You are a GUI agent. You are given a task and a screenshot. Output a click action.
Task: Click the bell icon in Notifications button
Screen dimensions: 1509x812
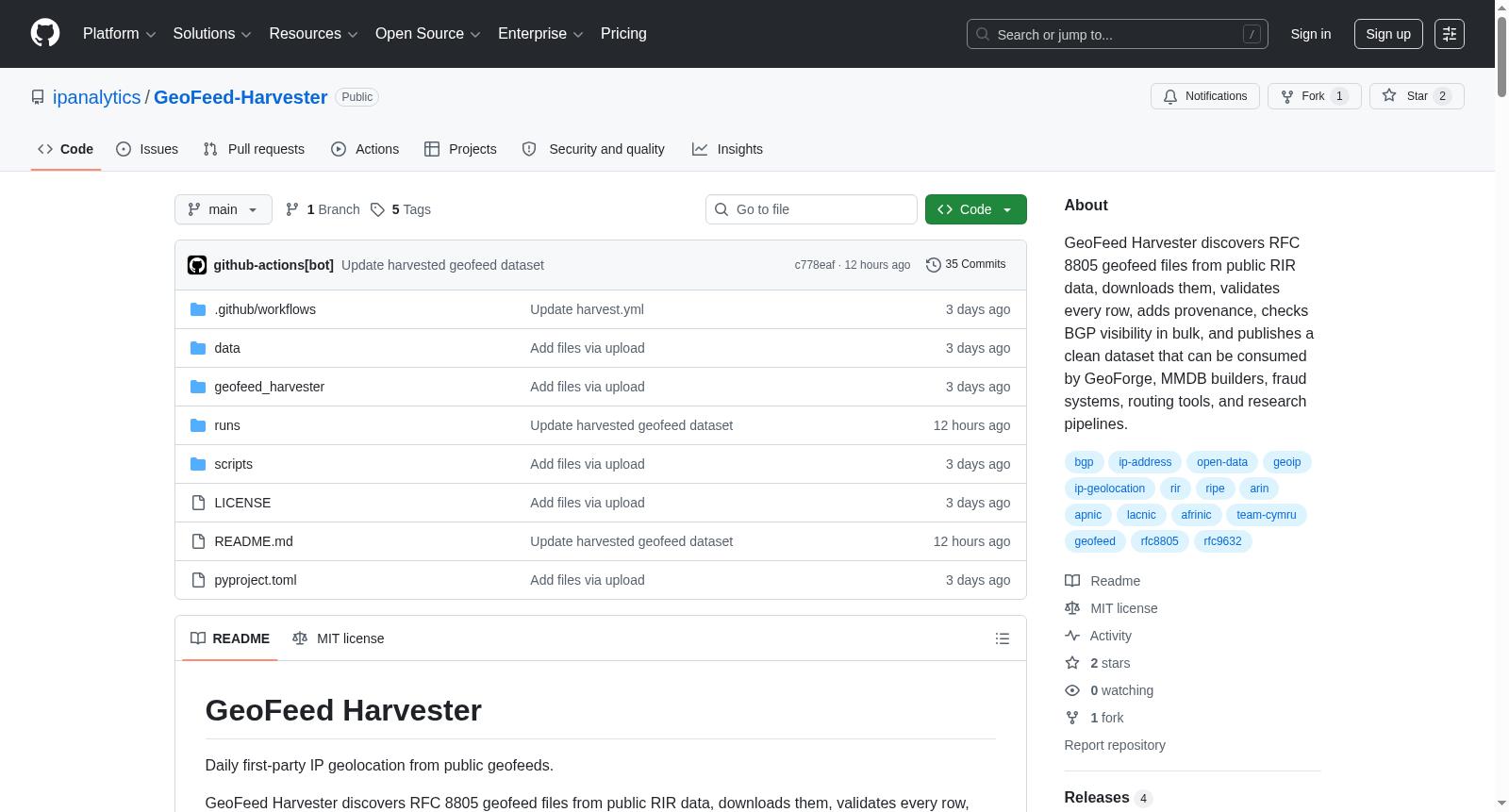(1170, 96)
